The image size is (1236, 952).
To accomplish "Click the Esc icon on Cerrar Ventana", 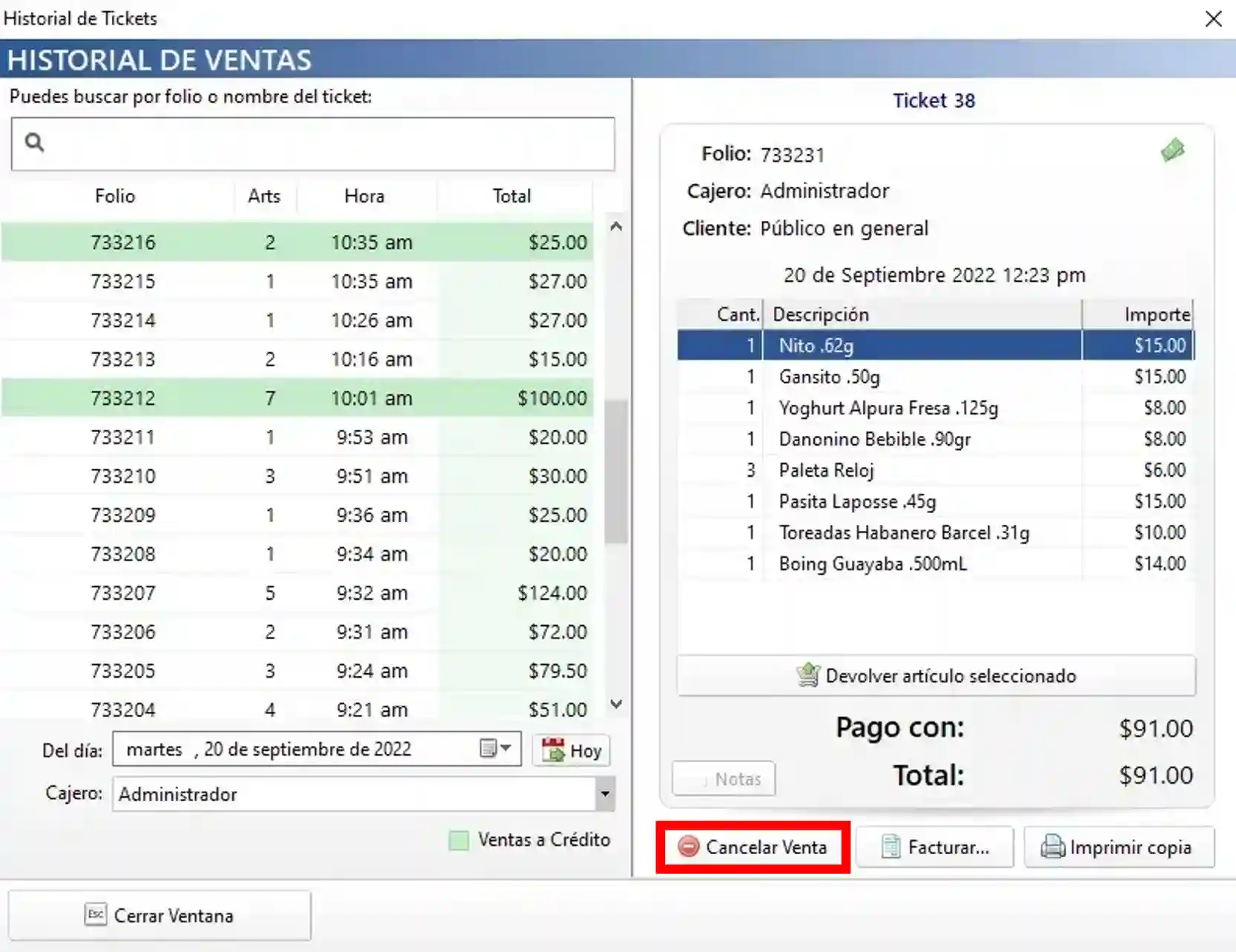I will click(96, 915).
